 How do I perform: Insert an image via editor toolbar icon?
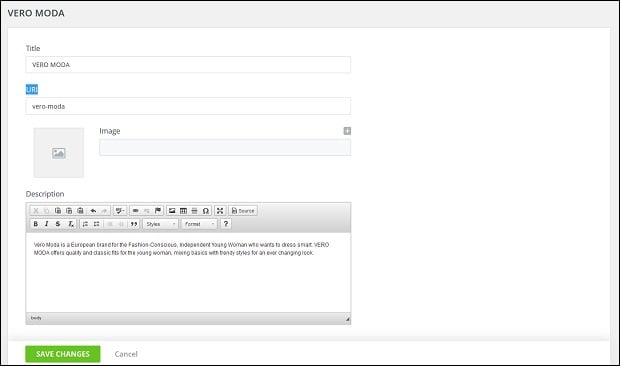click(x=172, y=211)
